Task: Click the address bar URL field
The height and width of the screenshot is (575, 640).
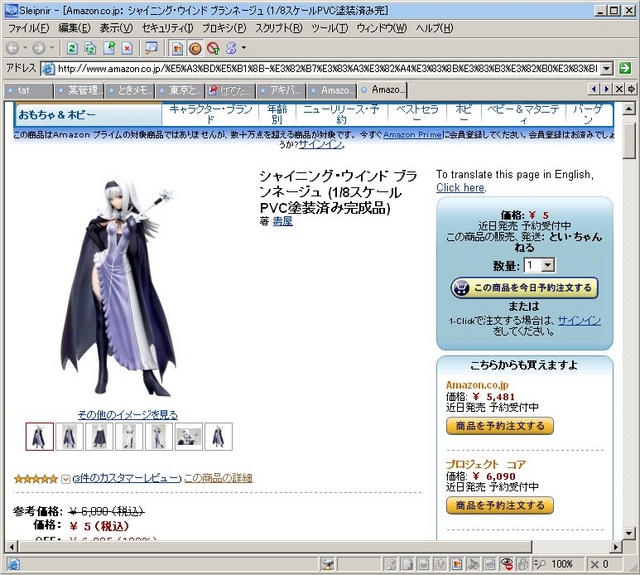Action: pos(328,69)
